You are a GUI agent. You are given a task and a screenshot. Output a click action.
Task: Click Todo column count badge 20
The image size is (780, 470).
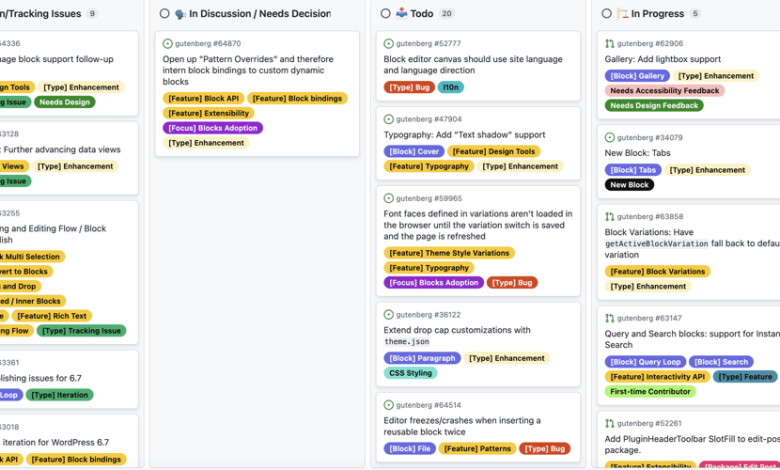coord(447,14)
